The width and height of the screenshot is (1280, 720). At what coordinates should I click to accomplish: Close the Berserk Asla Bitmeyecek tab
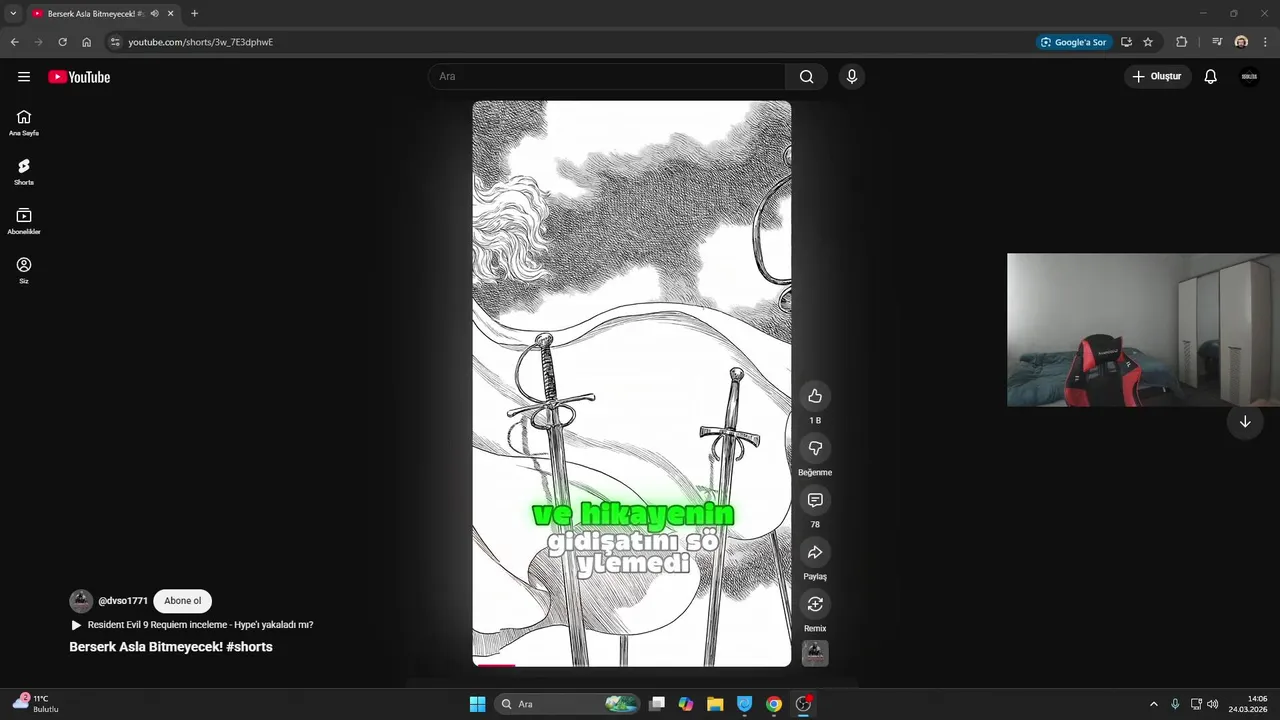click(171, 14)
